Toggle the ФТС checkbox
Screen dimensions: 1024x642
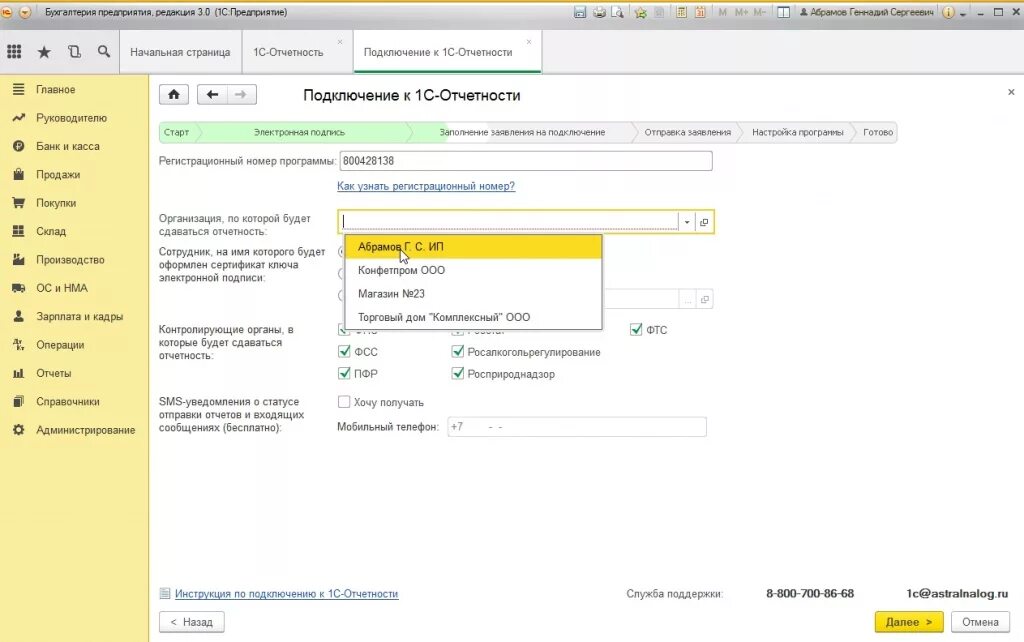636,330
